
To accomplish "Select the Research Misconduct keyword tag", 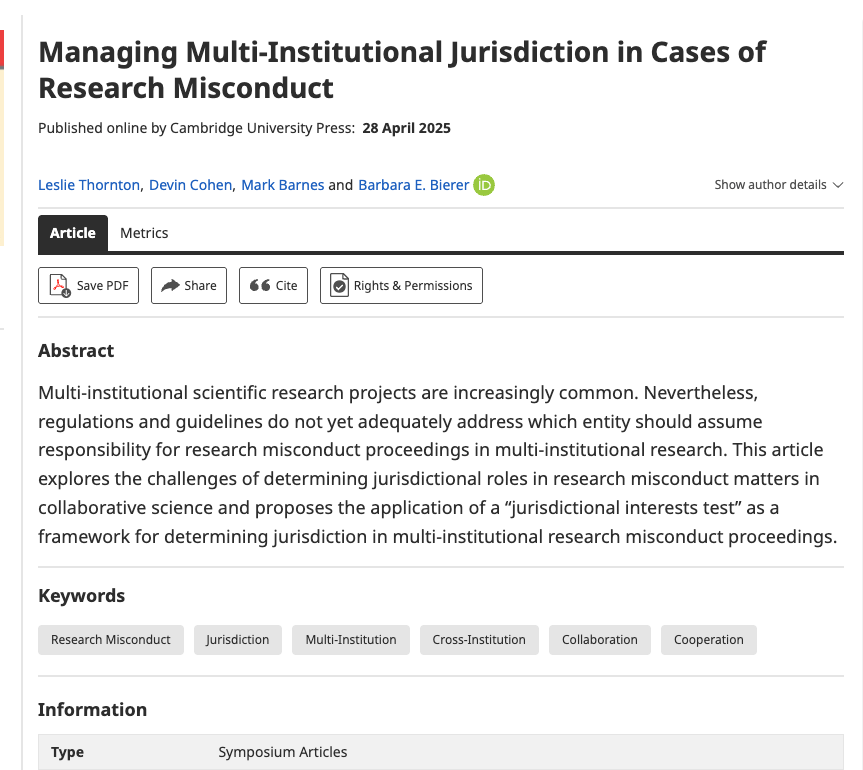I will tap(111, 640).
